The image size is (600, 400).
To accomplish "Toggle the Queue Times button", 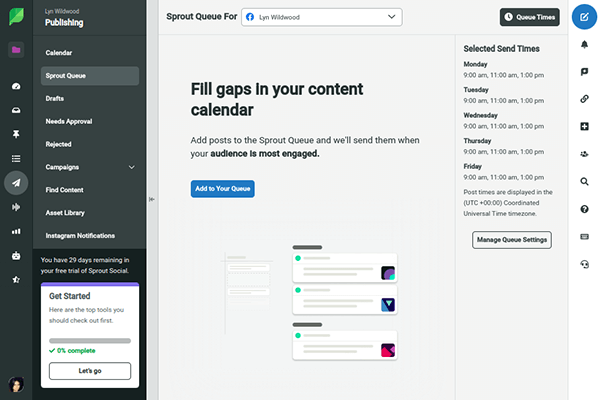I will pyautogui.click(x=529, y=17).
